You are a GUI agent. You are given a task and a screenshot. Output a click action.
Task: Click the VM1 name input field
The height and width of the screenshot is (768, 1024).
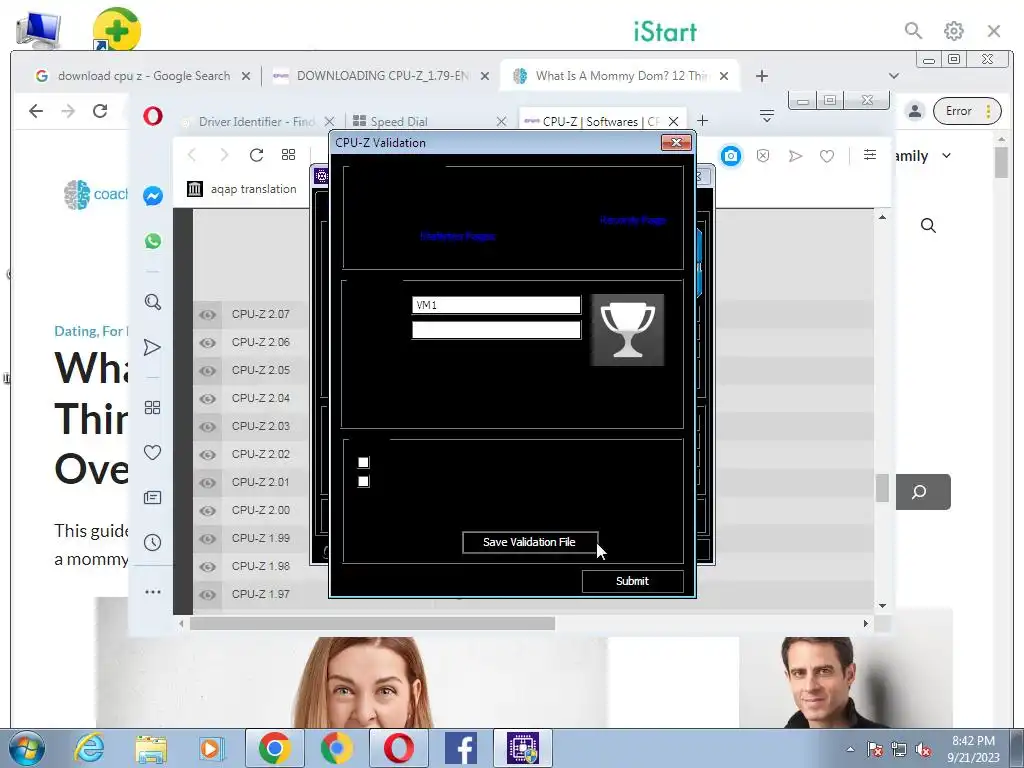496,305
